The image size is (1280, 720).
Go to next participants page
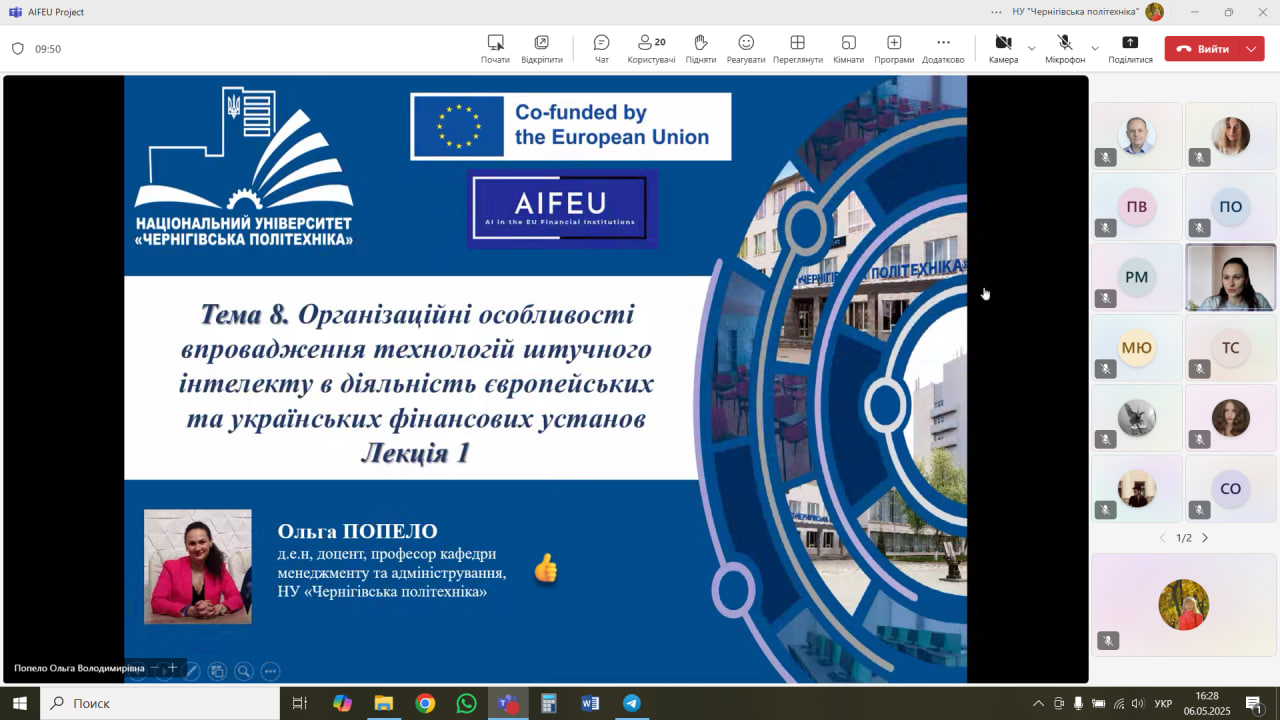pyautogui.click(x=1205, y=538)
